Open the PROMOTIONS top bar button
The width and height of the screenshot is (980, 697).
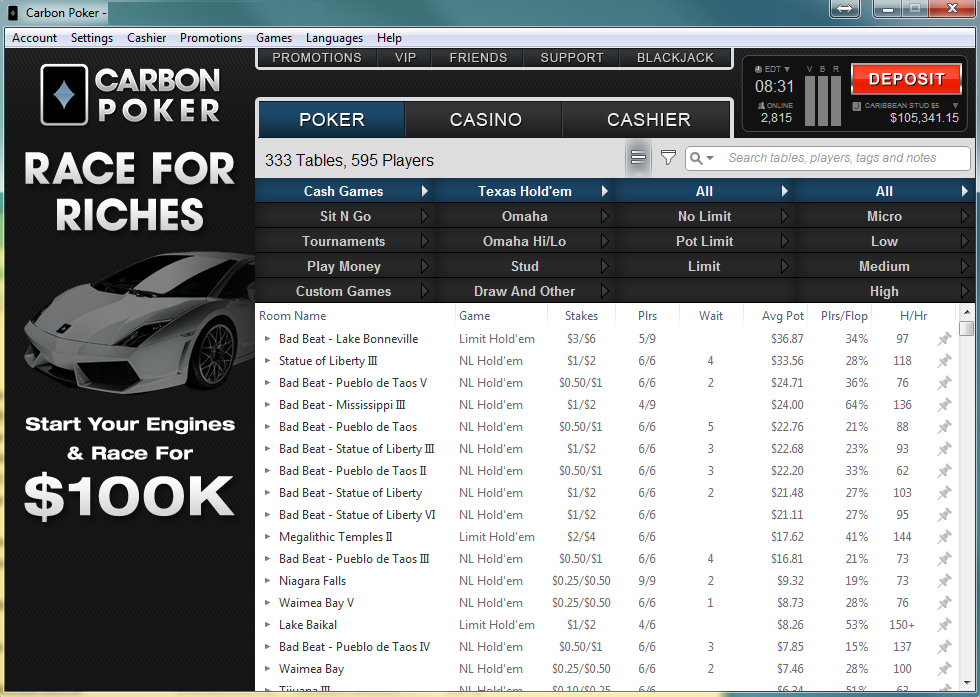tap(317, 58)
